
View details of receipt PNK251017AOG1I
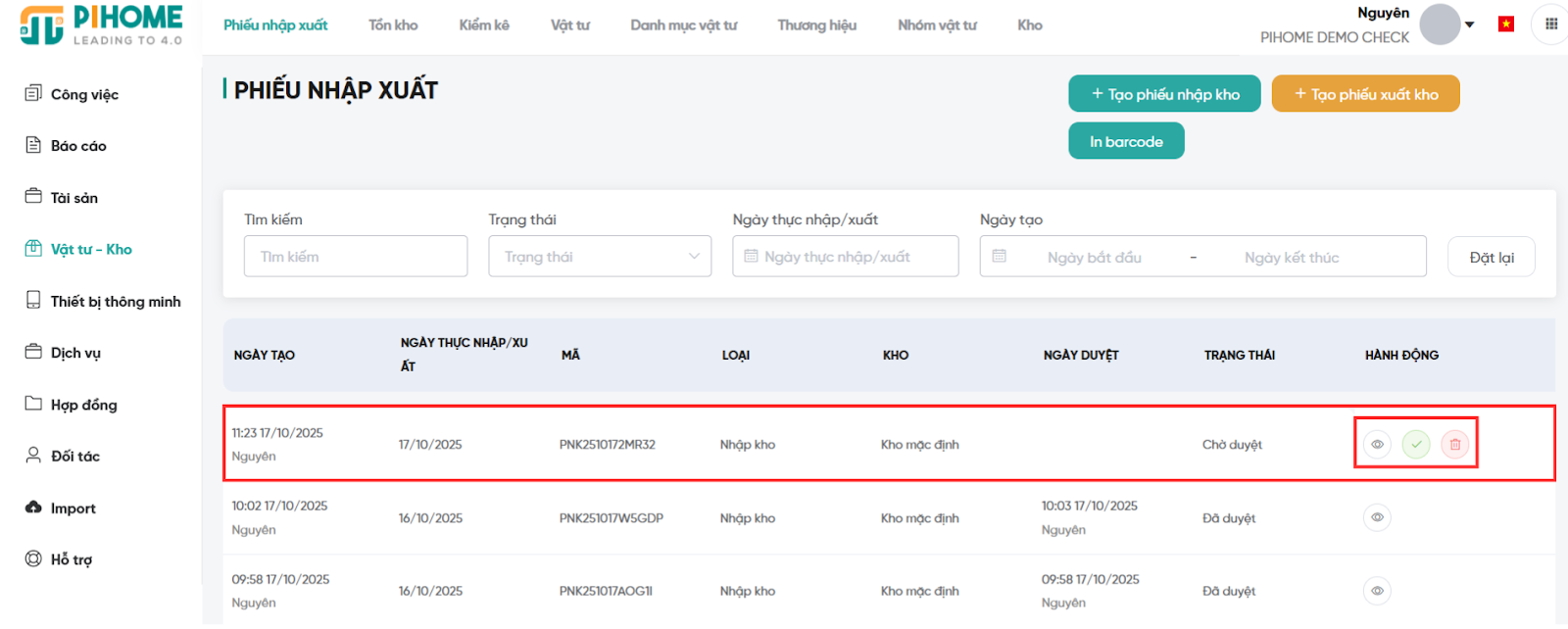[1377, 591]
